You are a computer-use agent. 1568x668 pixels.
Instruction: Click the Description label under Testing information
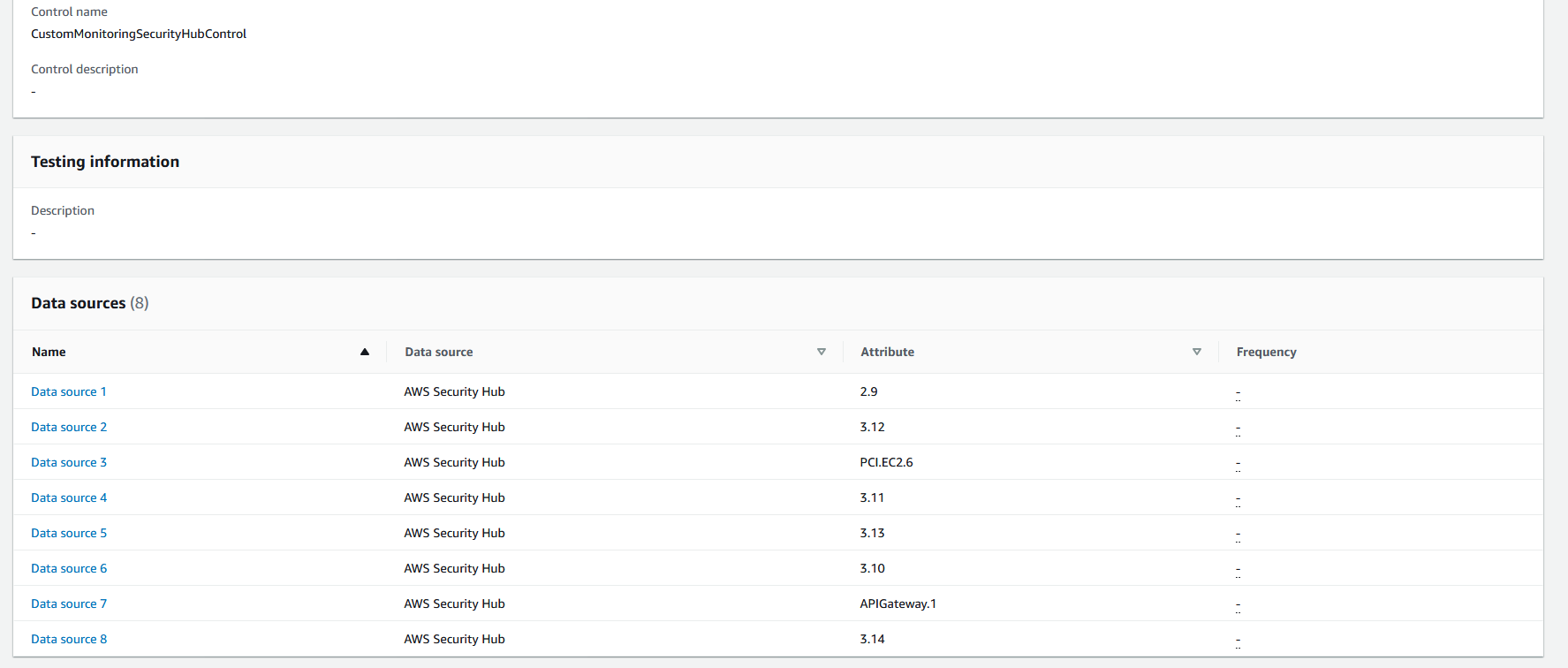pyautogui.click(x=63, y=210)
